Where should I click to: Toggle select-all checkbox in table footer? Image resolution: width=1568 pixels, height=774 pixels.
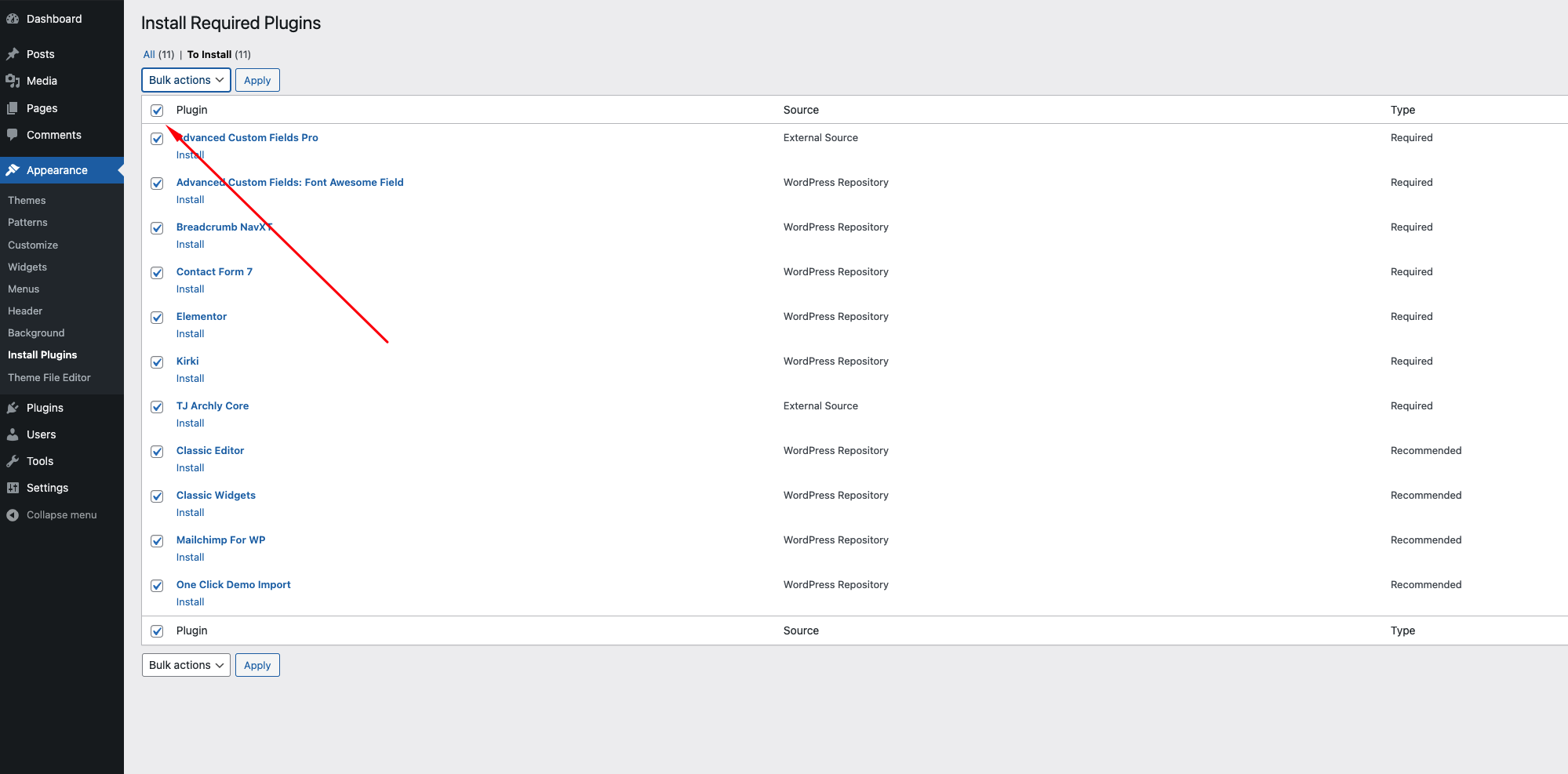[x=157, y=631]
